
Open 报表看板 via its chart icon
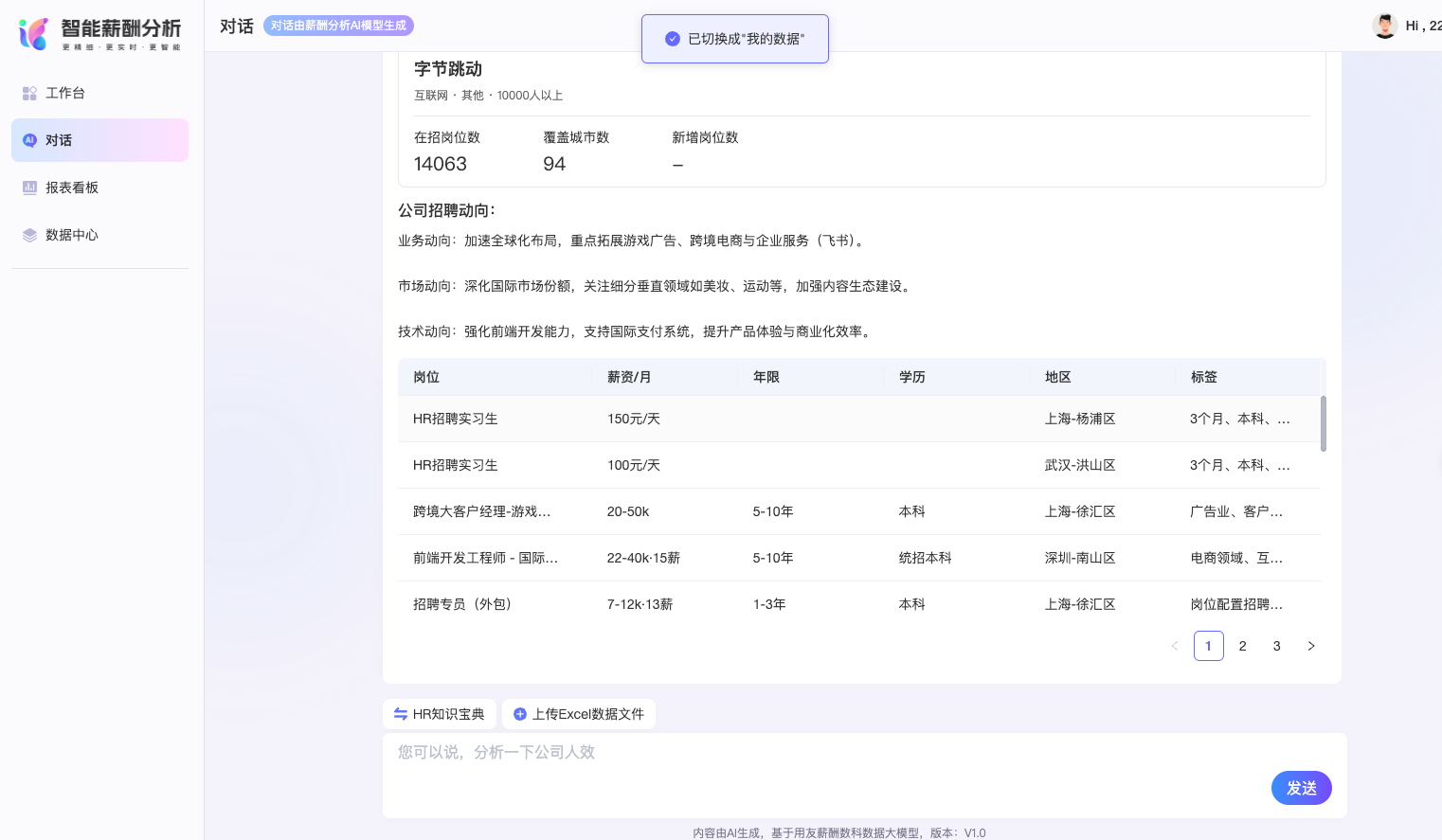click(x=29, y=187)
